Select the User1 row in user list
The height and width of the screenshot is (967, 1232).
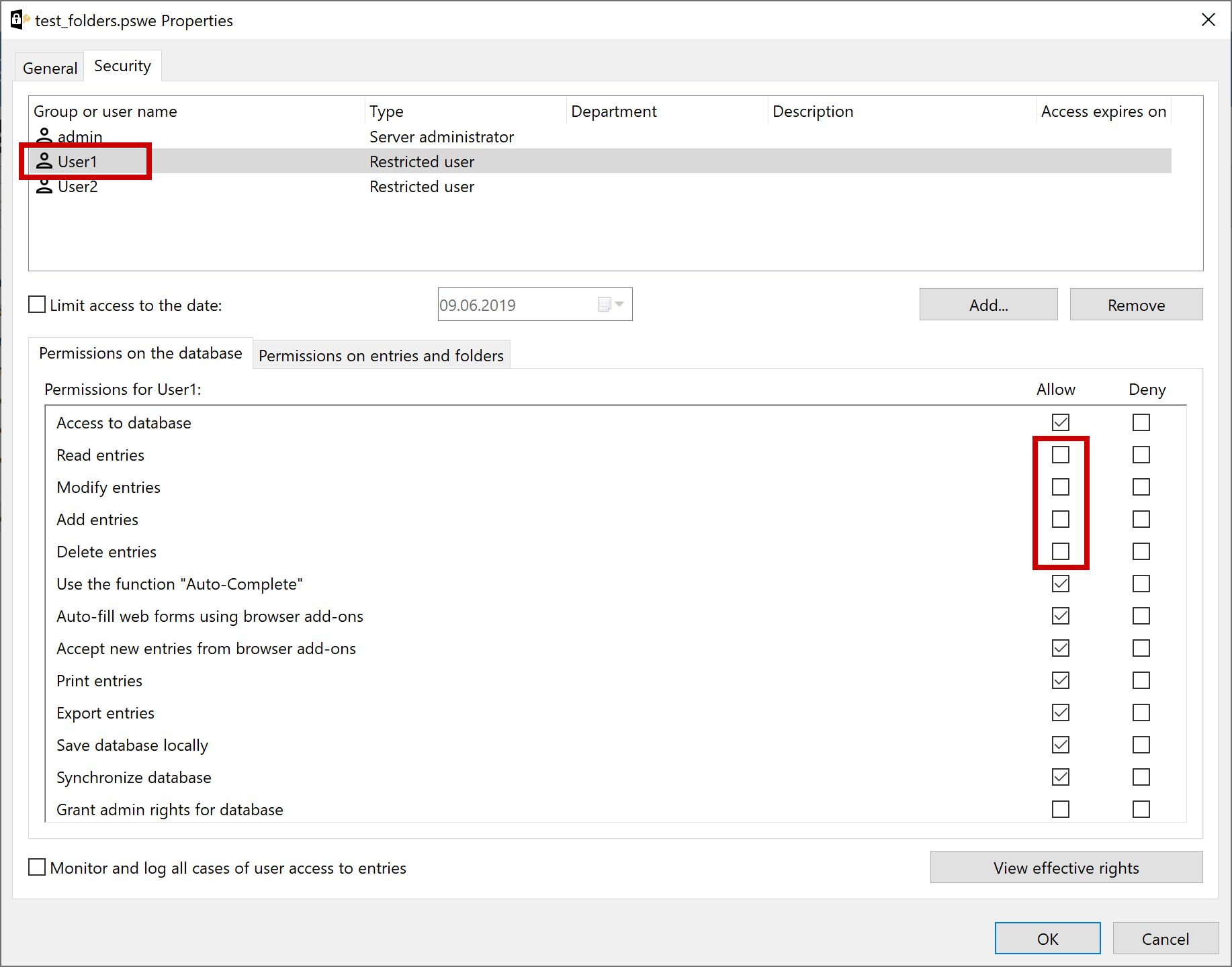(x=601, y=161)
